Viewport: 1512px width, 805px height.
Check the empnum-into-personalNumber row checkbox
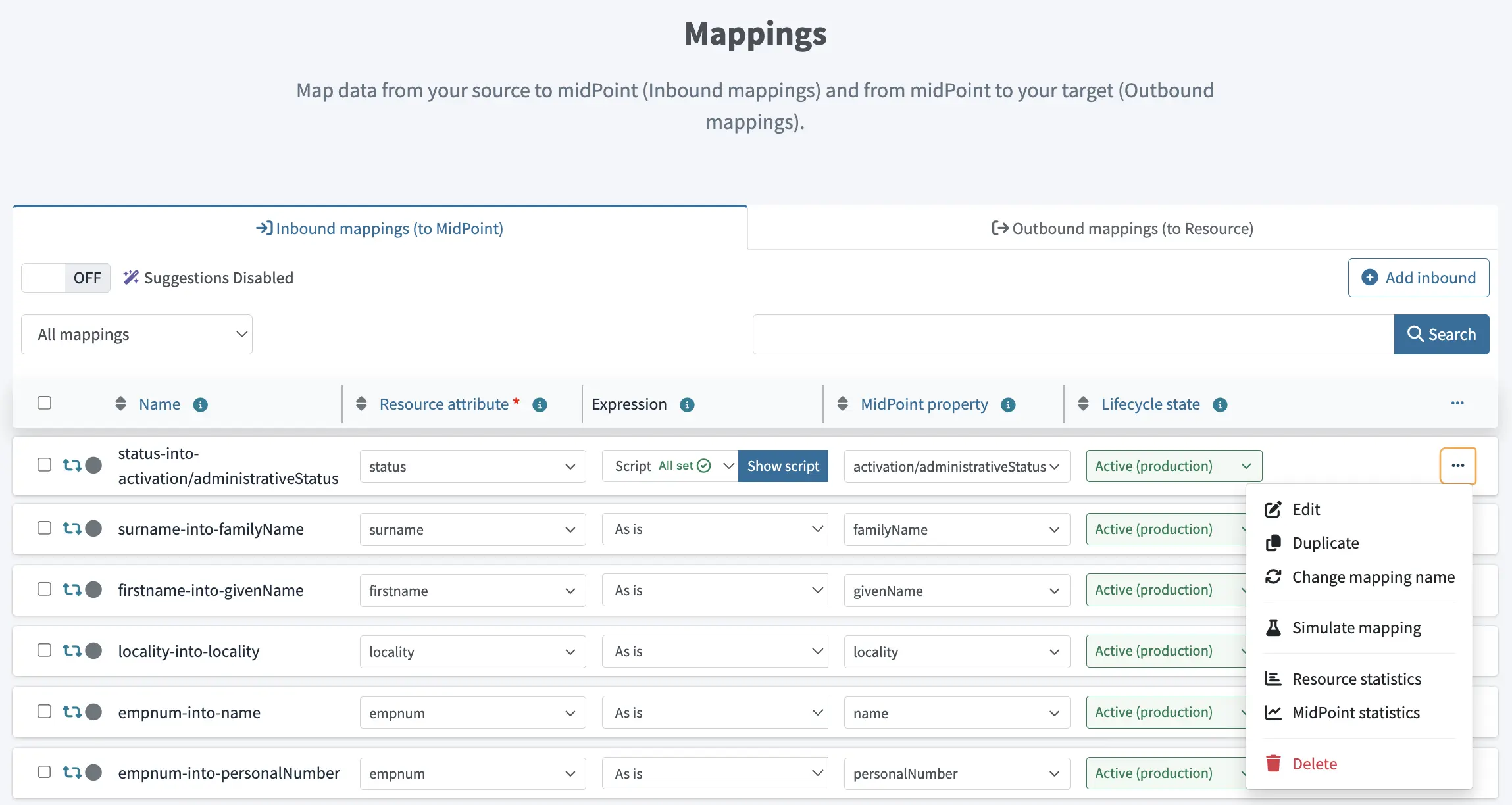pyautogui.click(x=44, y=772)
